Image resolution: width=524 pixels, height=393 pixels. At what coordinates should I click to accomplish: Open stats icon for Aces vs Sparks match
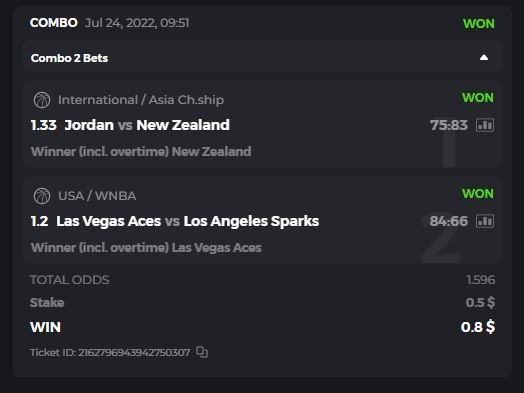(485, 221)
